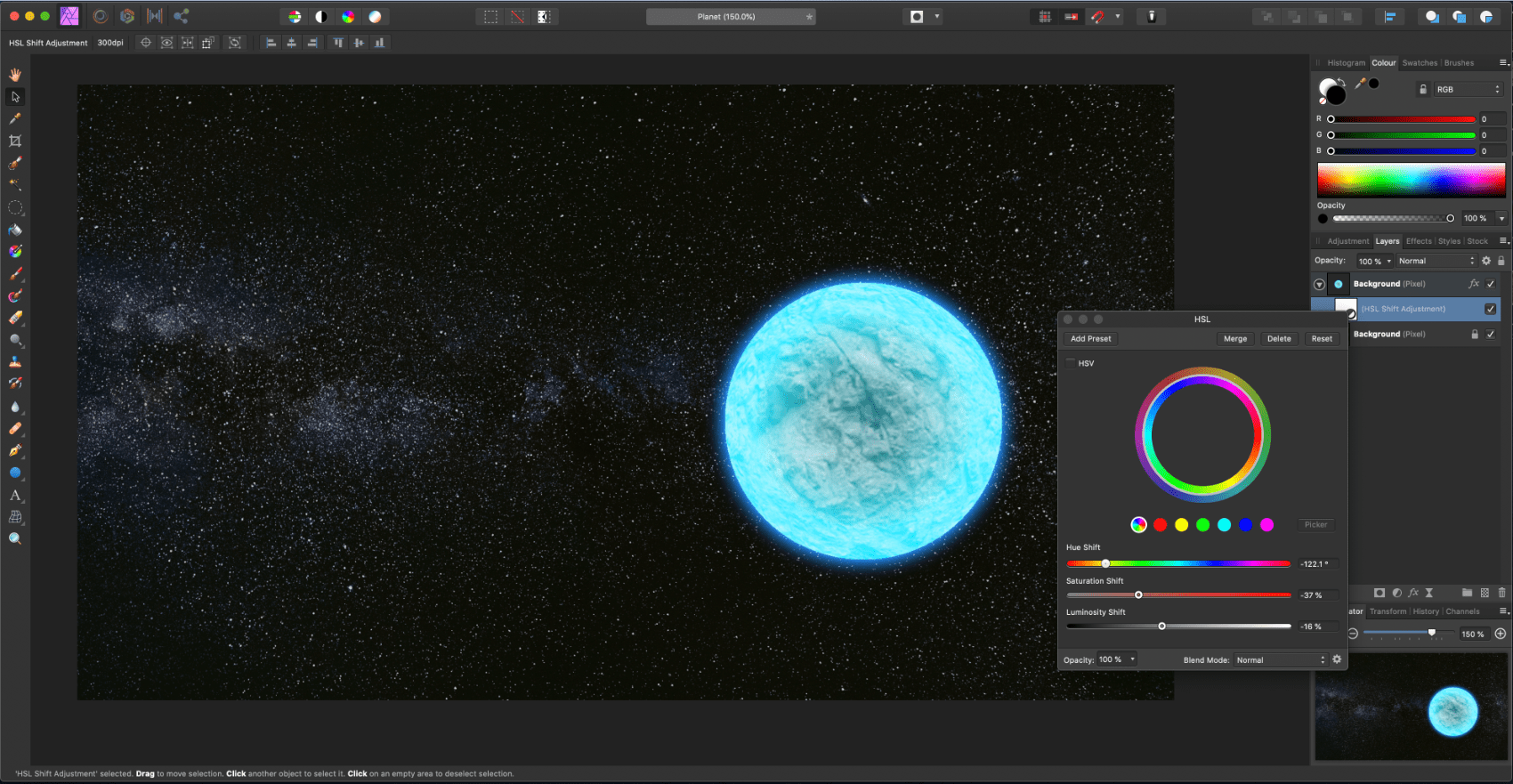The height and width of the screenshot is (784, 1513).
Task: Select the Flood Fill tool
Action: click(15, 230)
